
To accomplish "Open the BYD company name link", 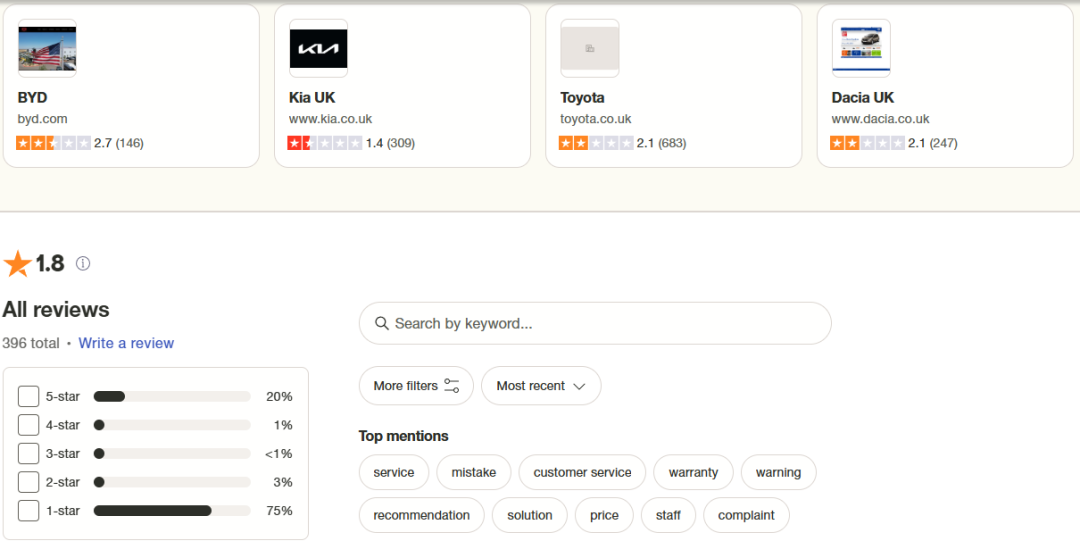I will coord(32,98).
